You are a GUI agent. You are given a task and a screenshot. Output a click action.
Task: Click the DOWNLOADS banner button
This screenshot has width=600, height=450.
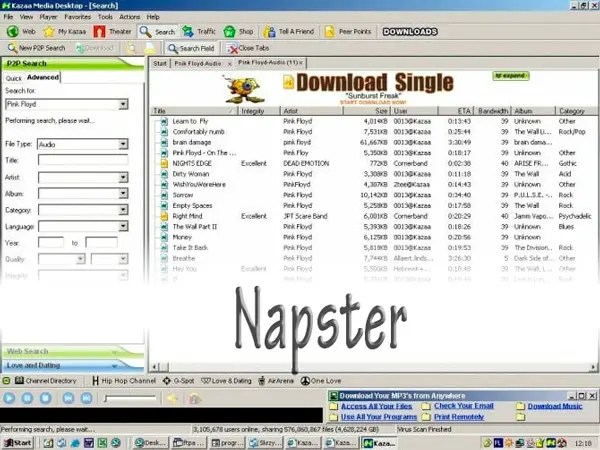[x=410, y=31]
